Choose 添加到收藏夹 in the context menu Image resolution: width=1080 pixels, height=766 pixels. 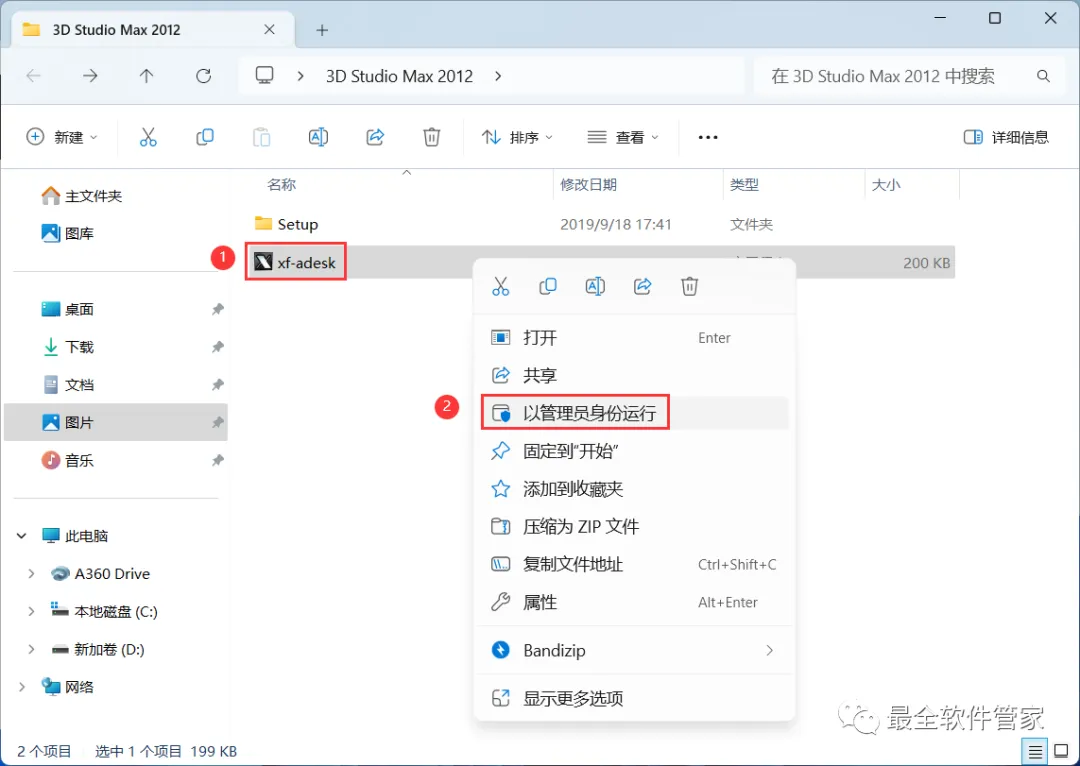(x=634, y=489)
